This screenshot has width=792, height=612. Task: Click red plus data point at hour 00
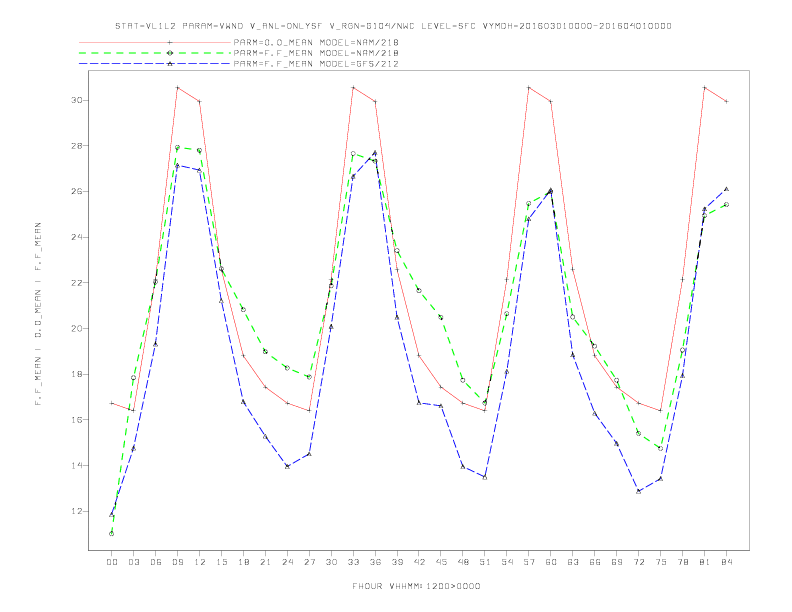pyautogui.click(x=112, y=403)
